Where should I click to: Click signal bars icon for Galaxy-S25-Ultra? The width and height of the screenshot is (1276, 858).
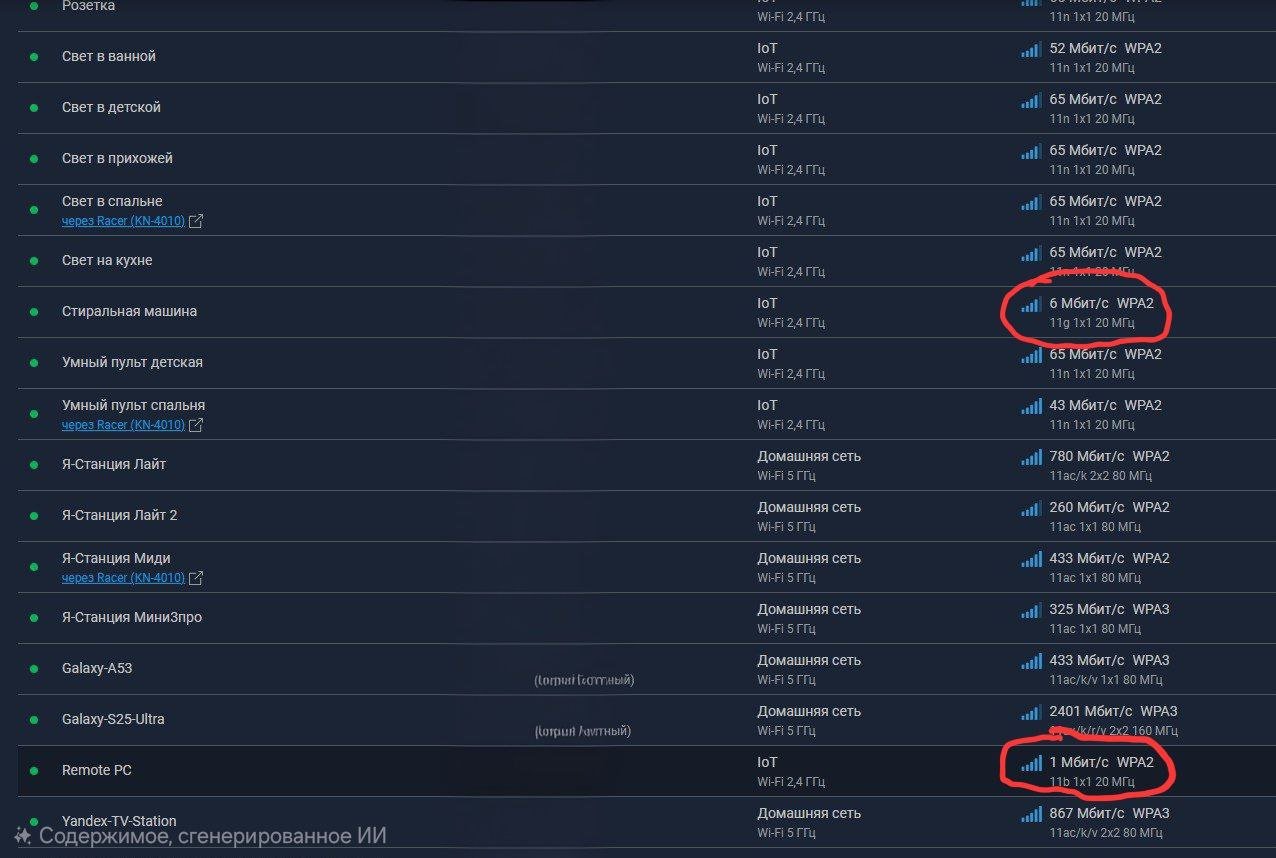1031,712
